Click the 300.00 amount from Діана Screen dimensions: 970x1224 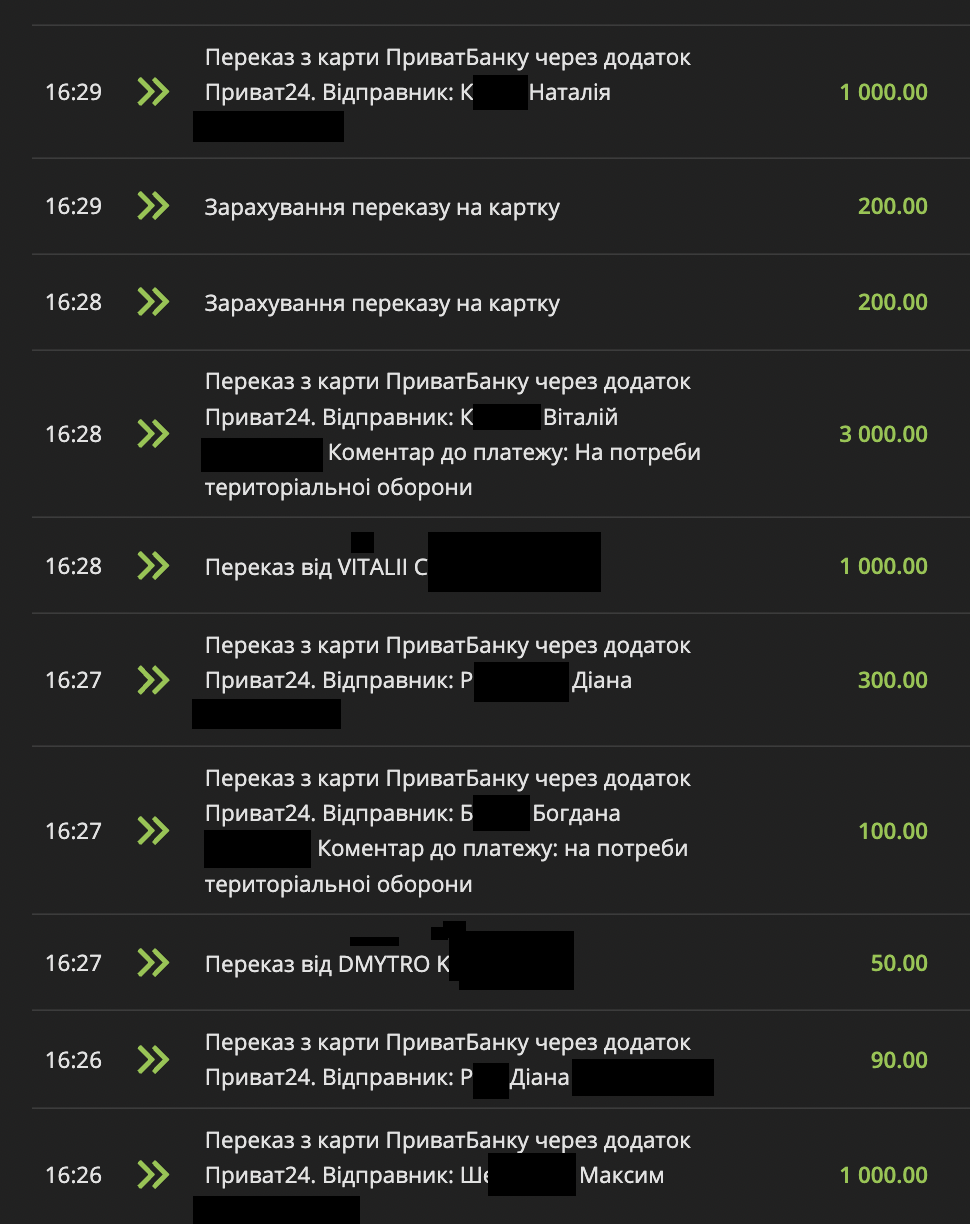[x=892, y=680]
